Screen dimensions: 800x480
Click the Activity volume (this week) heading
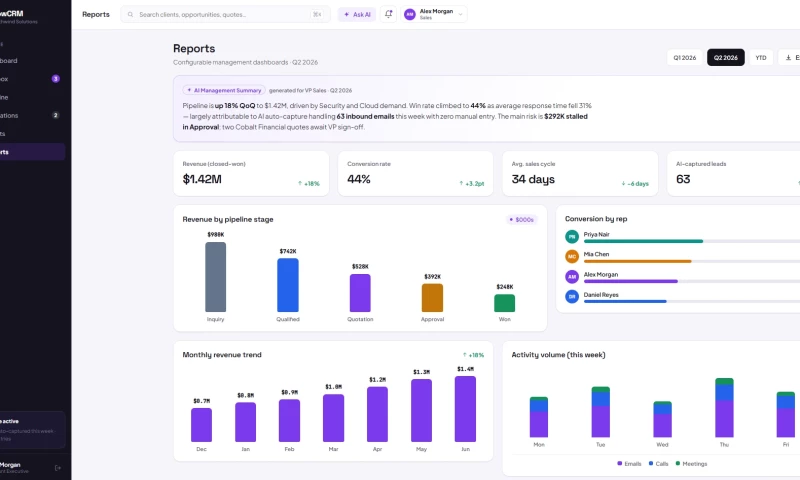[x=558, y=355]
